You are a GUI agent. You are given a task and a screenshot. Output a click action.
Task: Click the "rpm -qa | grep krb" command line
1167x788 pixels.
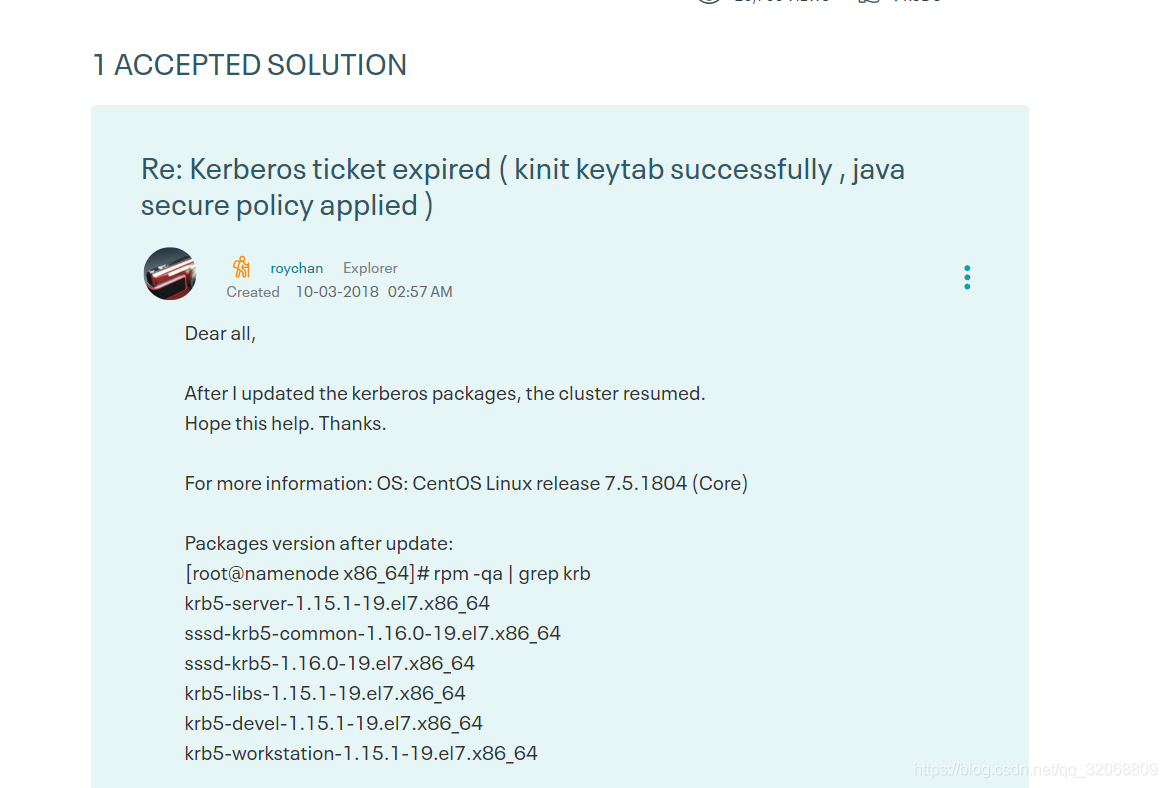click(x=387, y=574)
